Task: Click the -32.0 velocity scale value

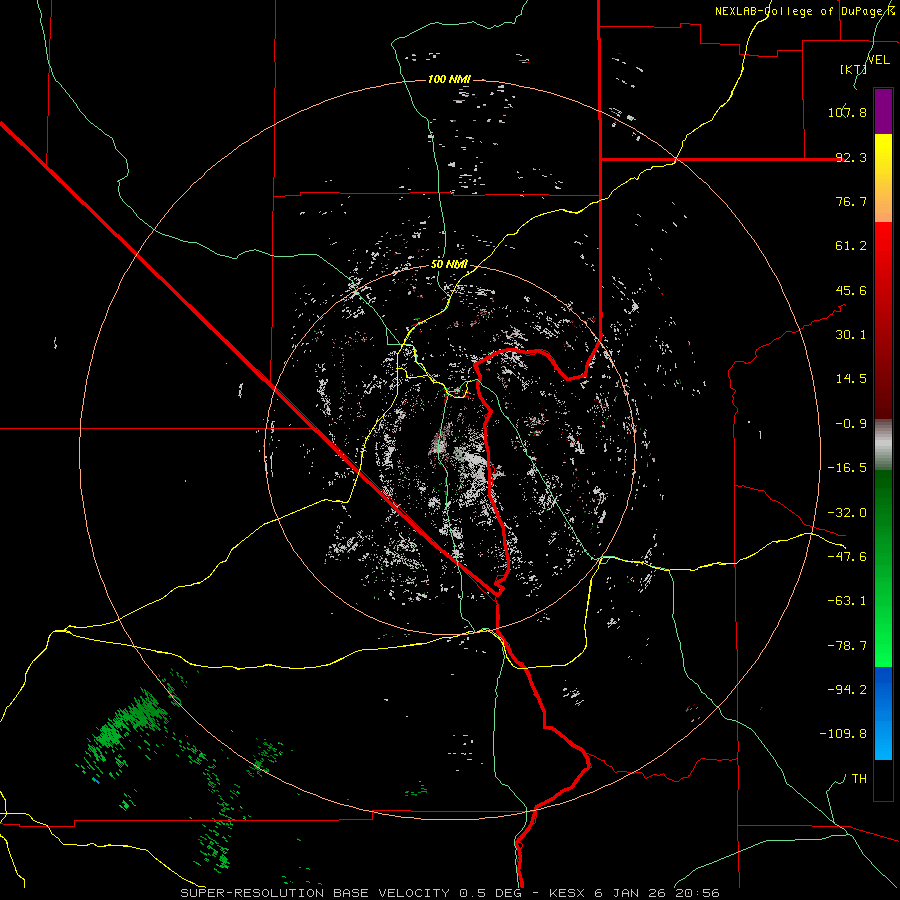Action: pos(847,513)
